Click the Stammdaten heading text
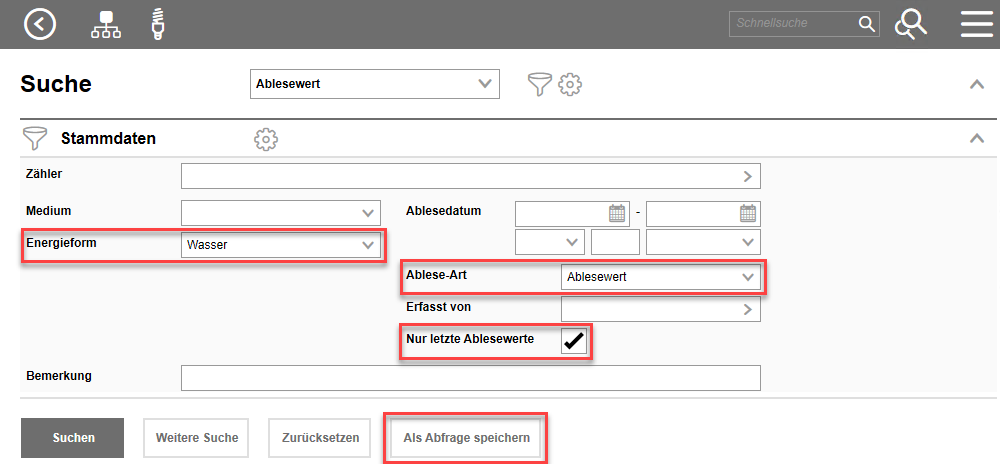The image size is (1000, 464). click(108, 138)
